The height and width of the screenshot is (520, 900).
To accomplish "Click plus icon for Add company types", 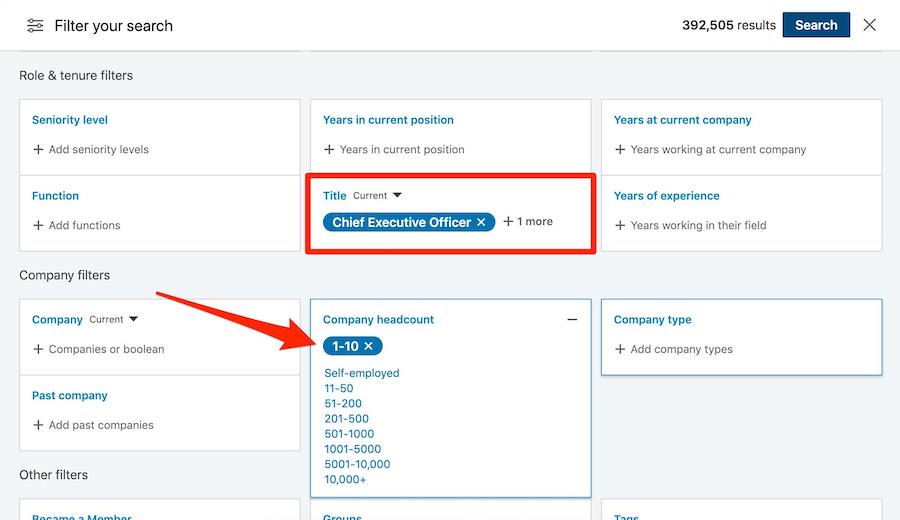I will (x=620, y=349).
